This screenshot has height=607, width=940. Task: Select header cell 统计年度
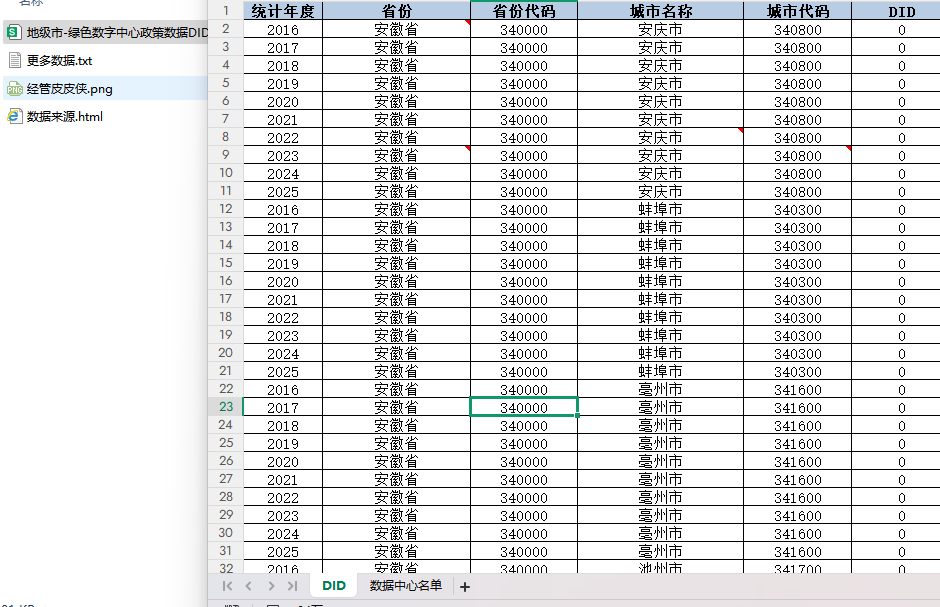coord(283,11)
